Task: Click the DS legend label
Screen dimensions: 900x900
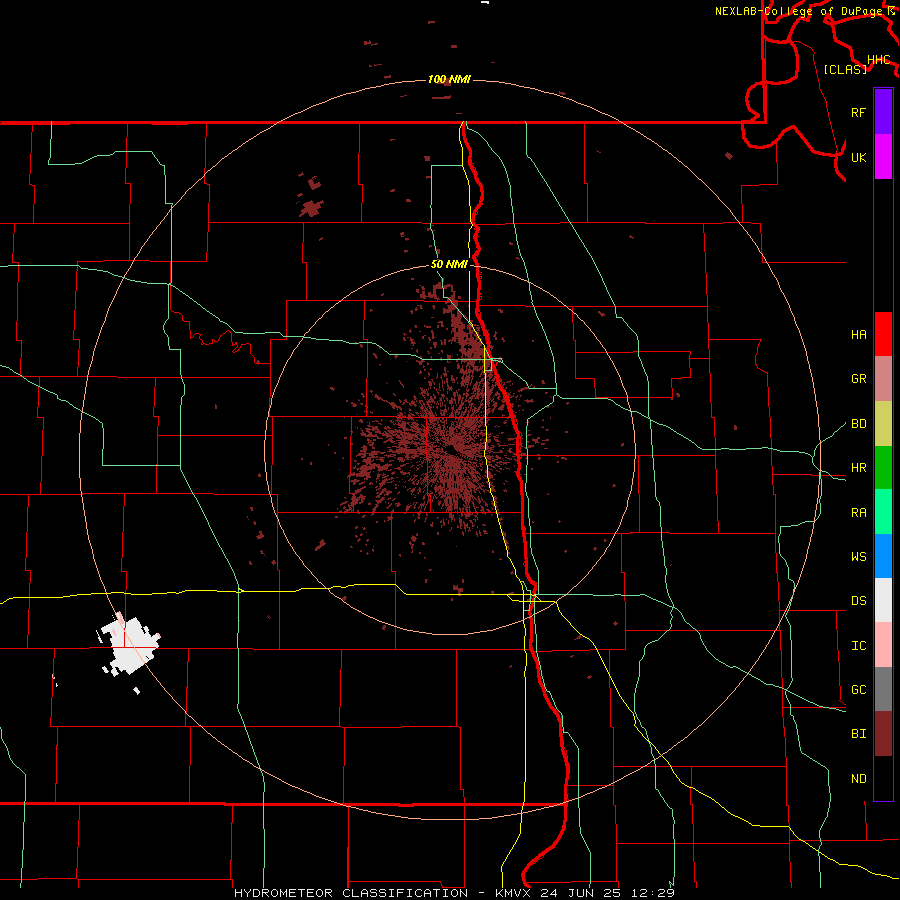Action: click(858, 601)
